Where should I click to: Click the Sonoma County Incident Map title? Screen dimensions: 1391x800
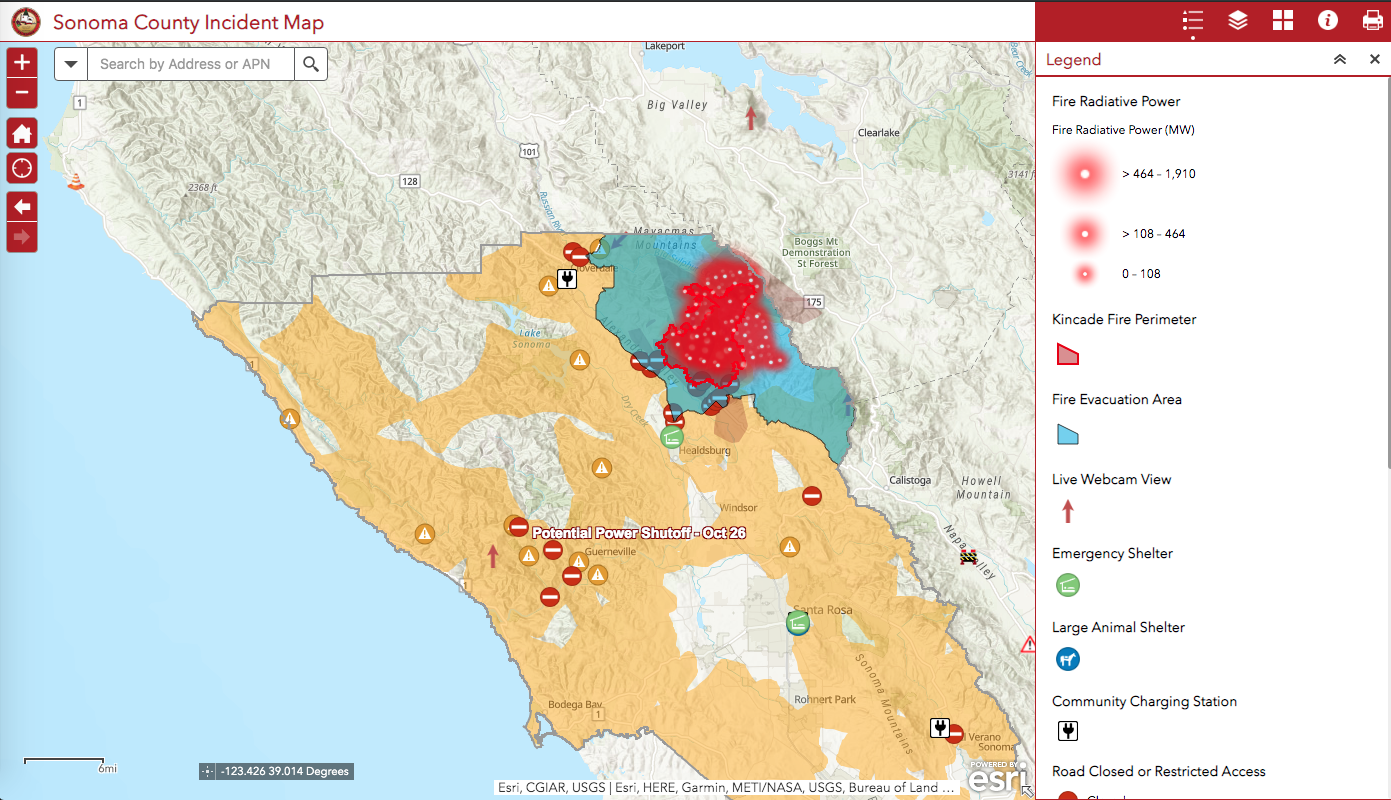188,22
